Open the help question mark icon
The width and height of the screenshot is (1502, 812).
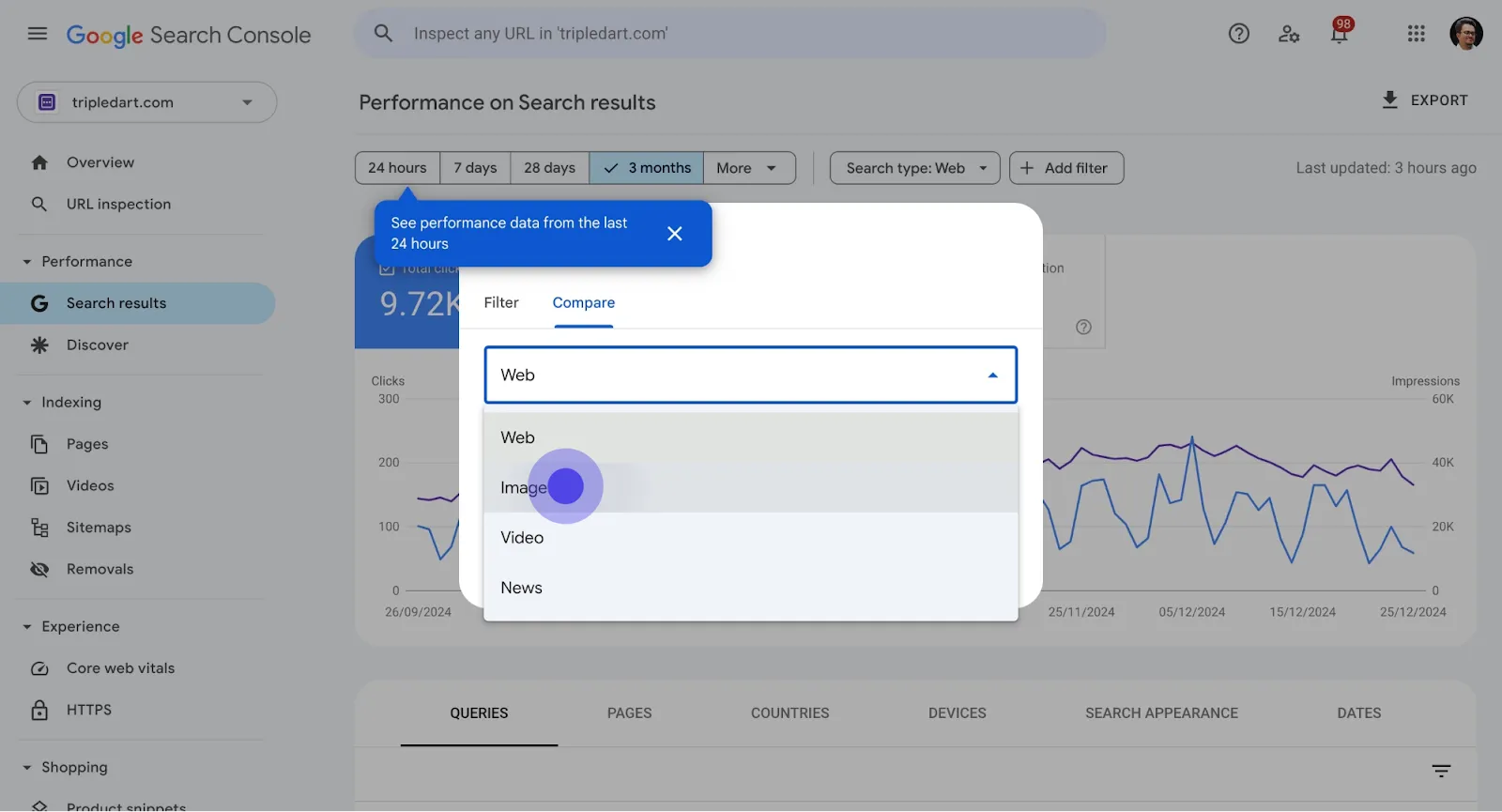(x=1239, y=34)
